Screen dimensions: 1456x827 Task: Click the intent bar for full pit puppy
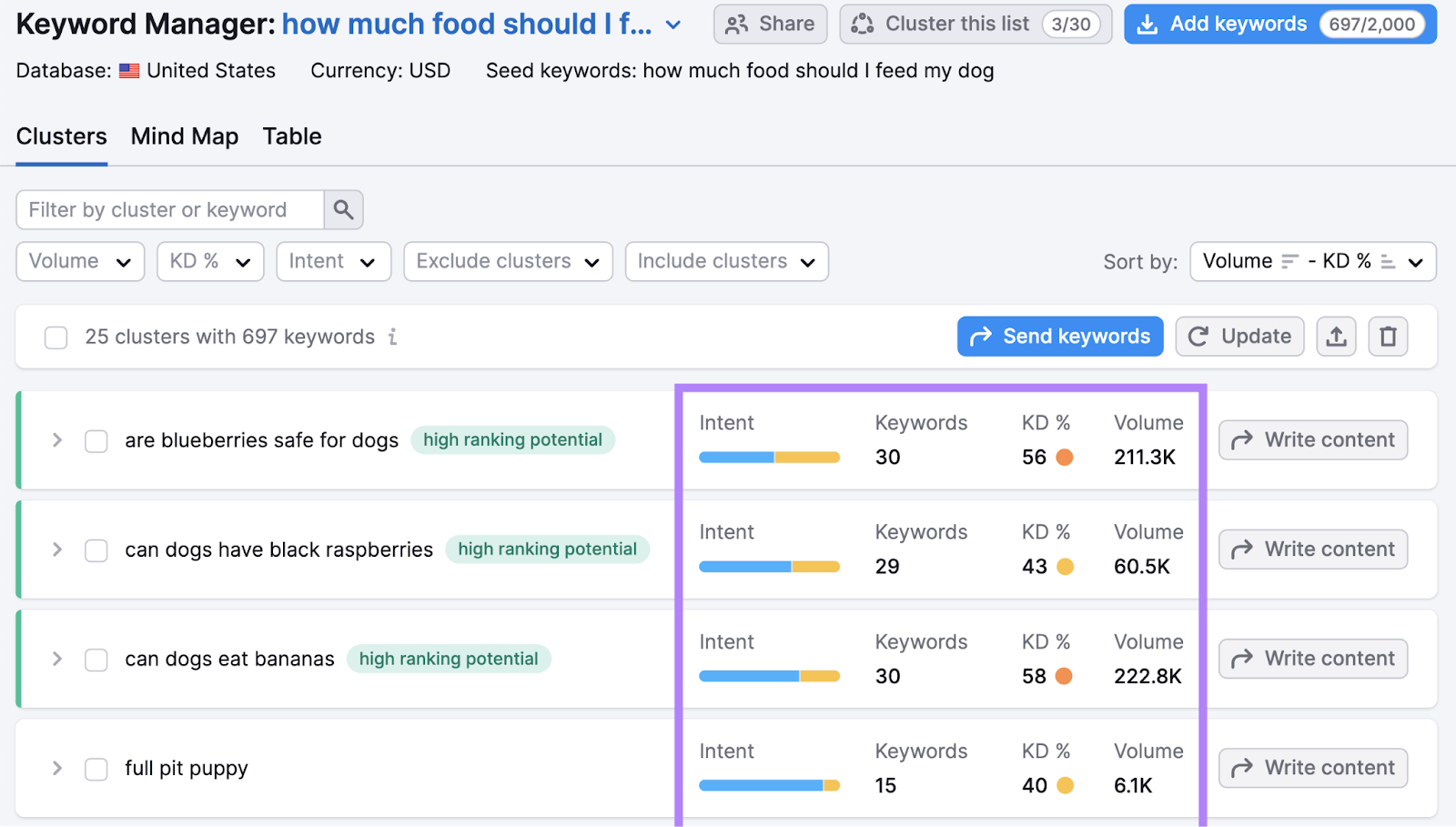(x=769, y=785)
